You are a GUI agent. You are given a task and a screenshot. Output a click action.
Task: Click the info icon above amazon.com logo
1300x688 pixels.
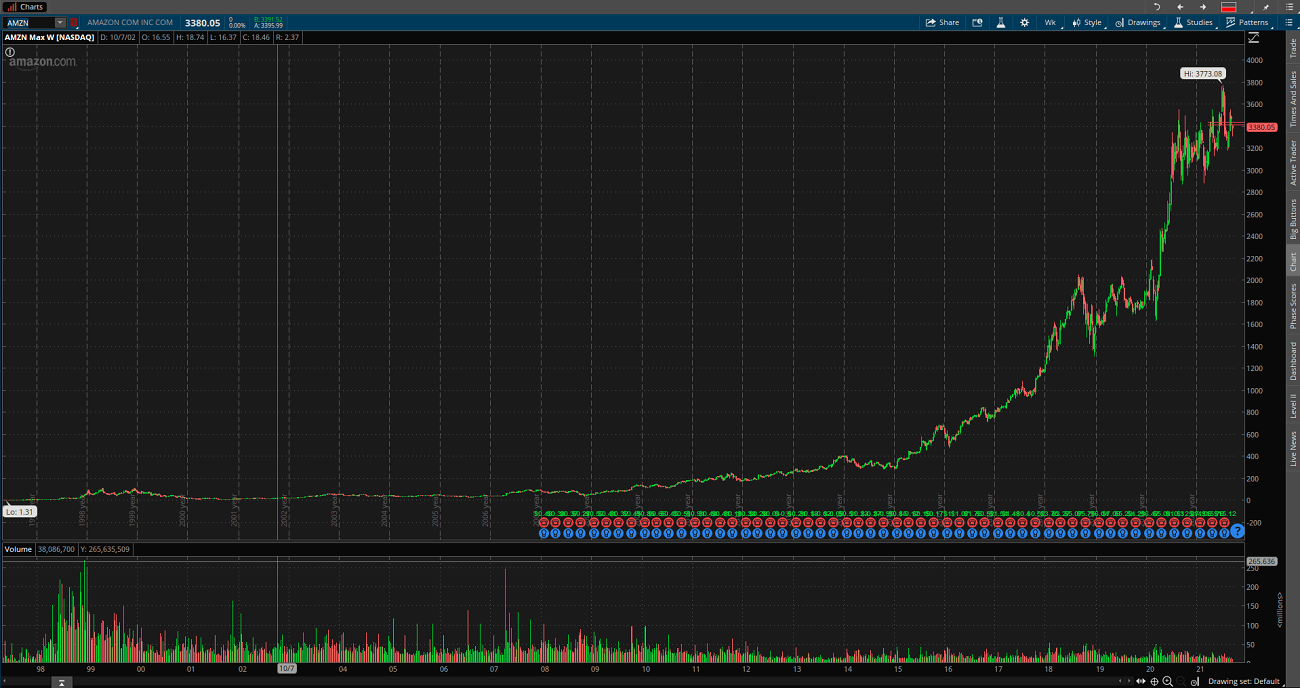(10, 51)
